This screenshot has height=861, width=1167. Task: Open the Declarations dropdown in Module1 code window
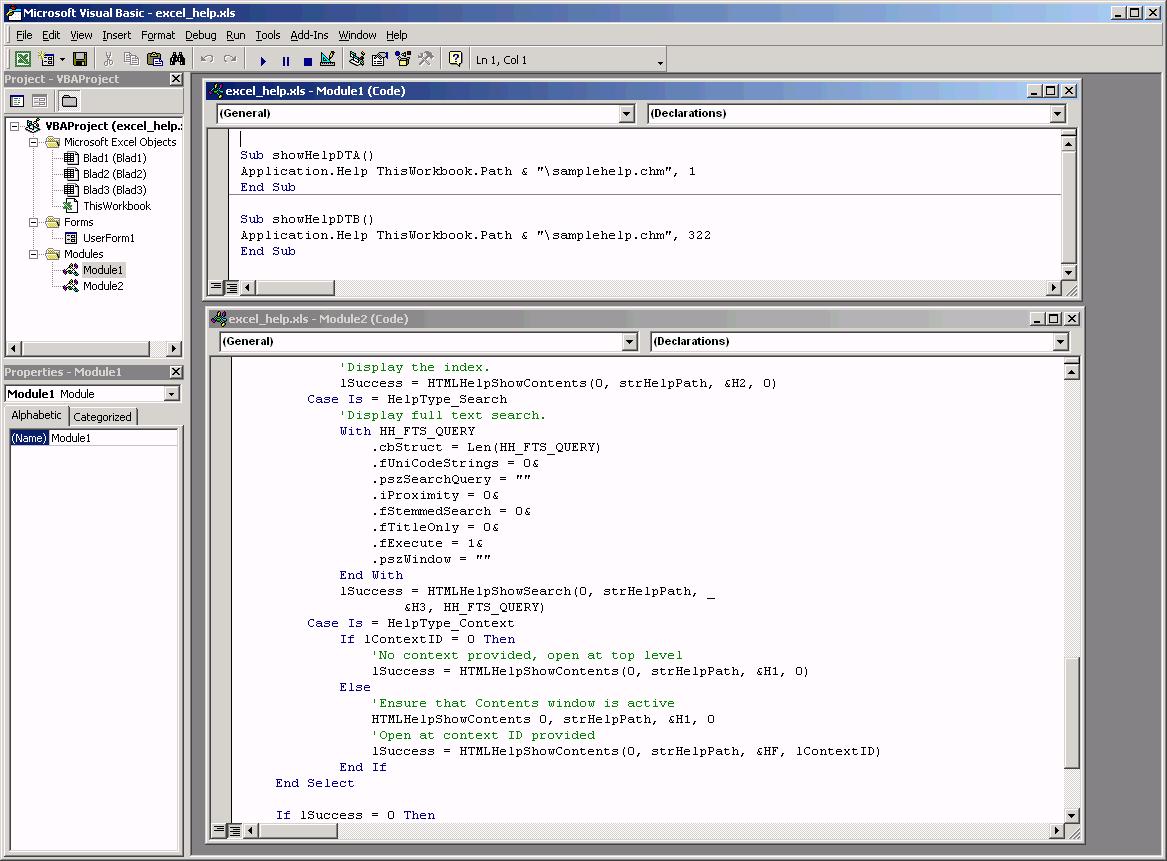click(1058, 113)
